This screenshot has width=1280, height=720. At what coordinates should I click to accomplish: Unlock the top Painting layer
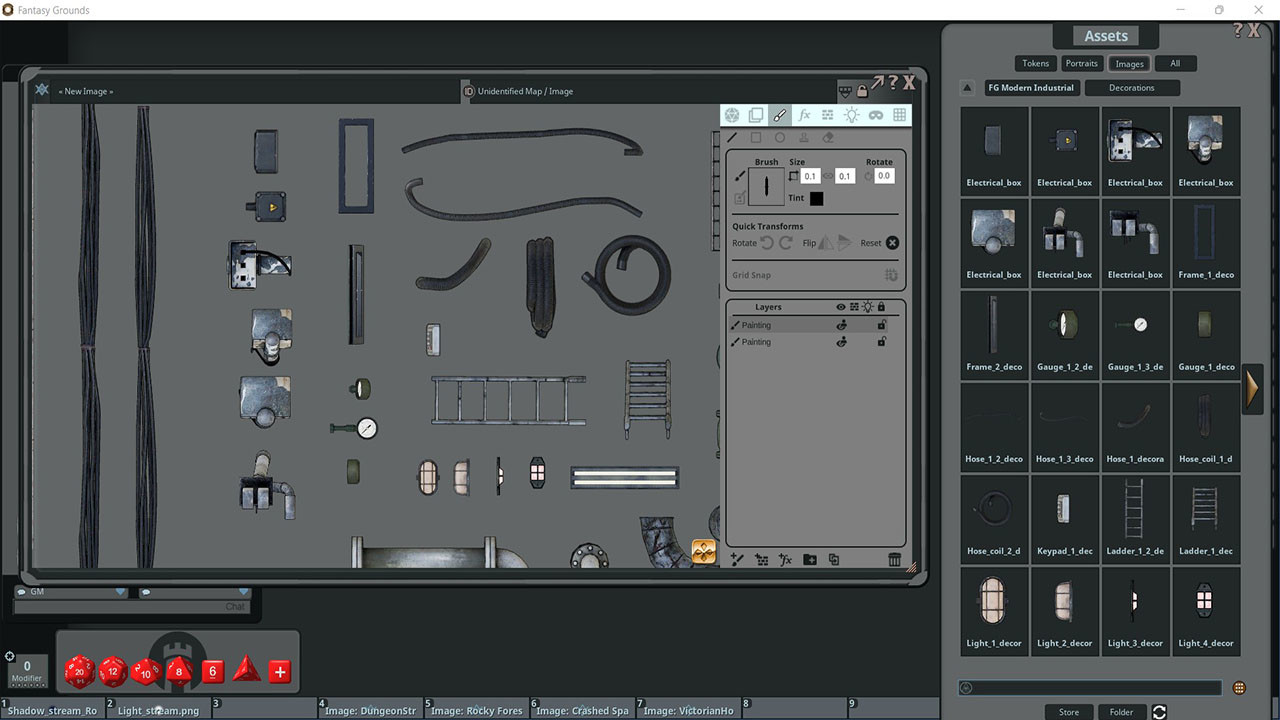click(883, 325)
